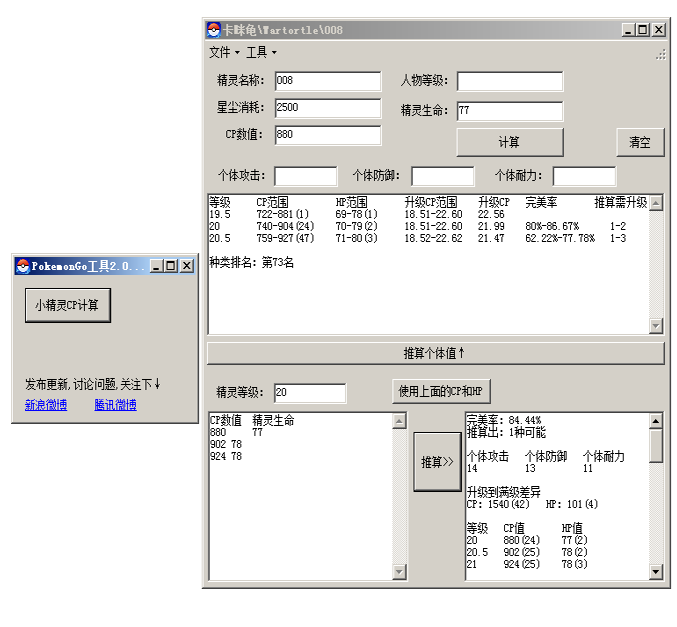
Task: Click the 星尘消耗 field showing 2500
Action: pos(328,108)
